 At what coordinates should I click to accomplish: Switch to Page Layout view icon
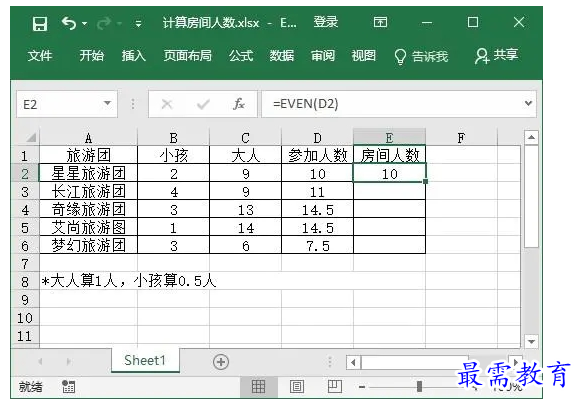pos(297,387)
